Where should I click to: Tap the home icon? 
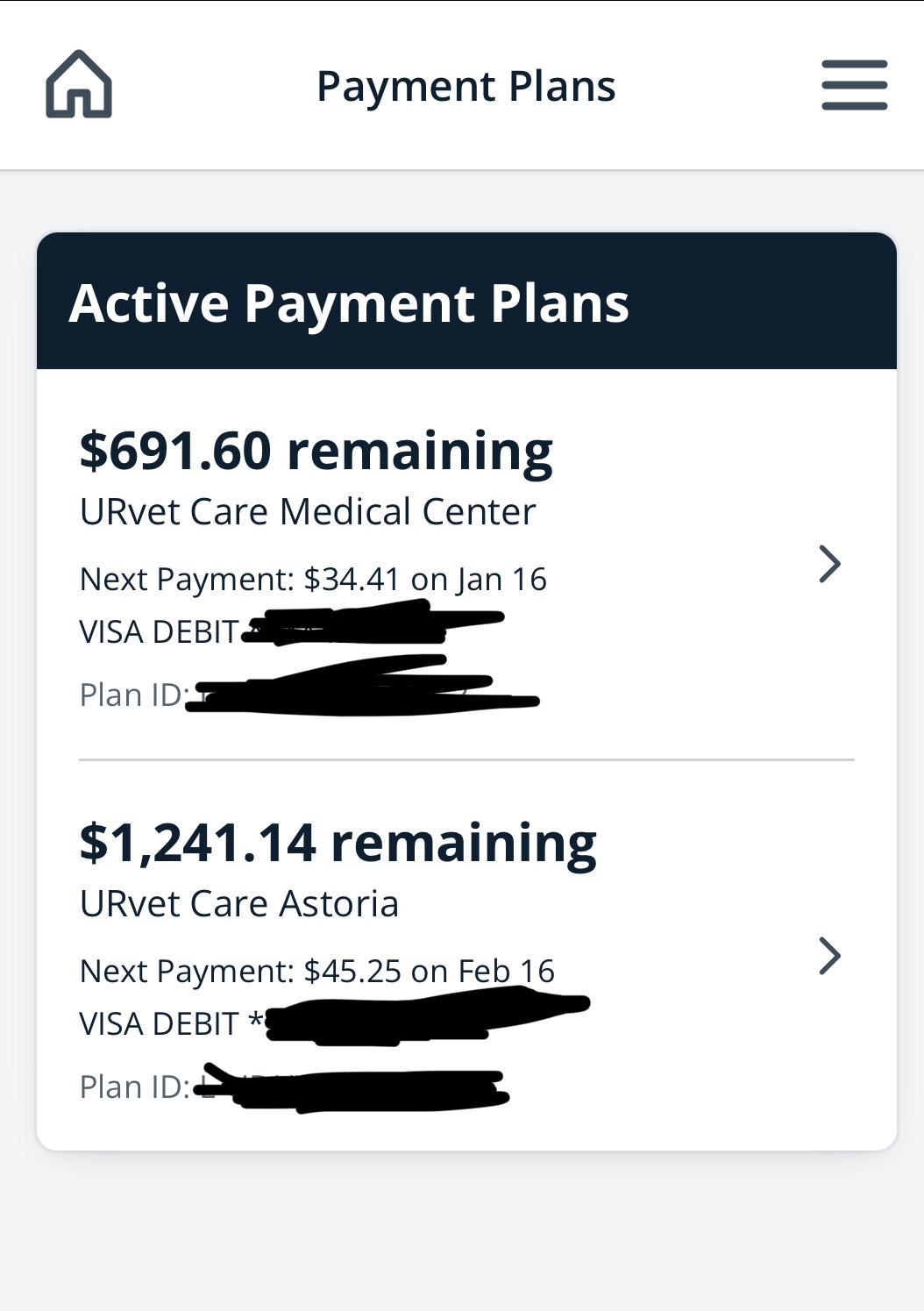pyautogui.click(x=79, y=84)
